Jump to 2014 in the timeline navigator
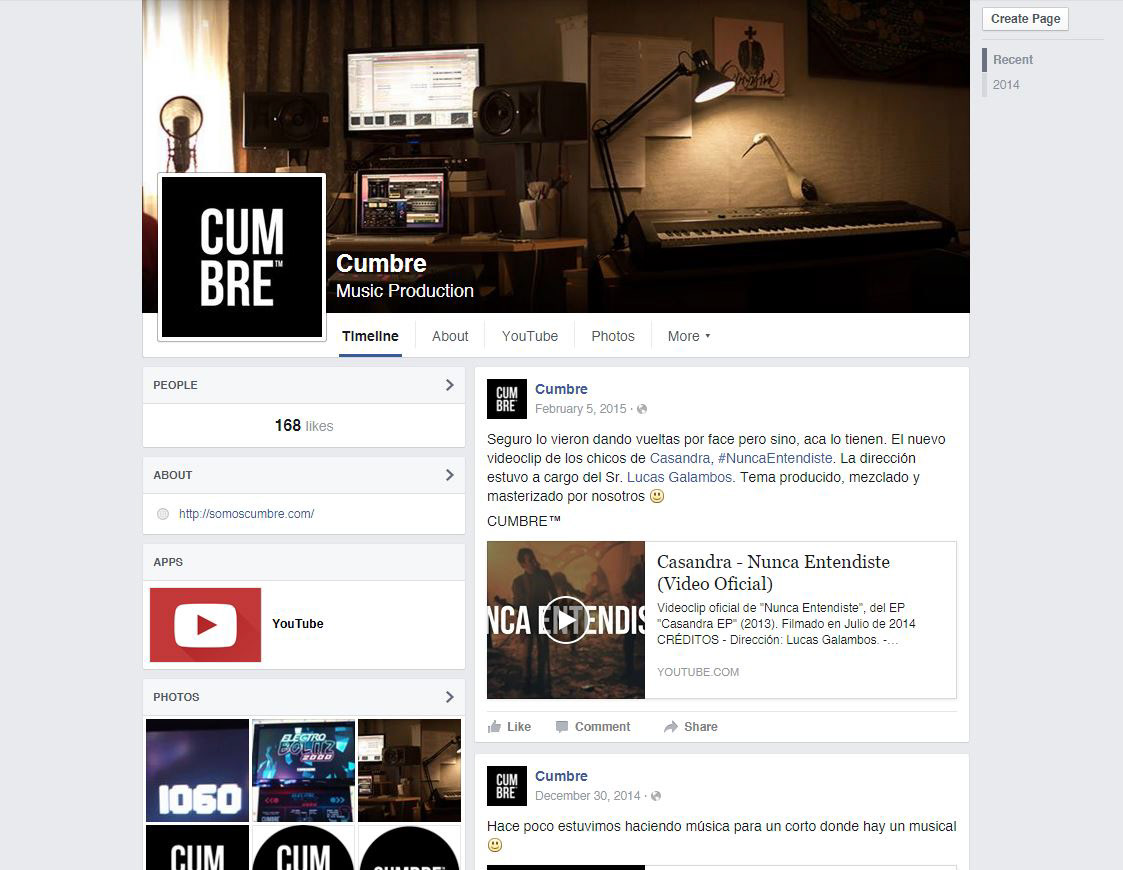 coord(1006,84)
